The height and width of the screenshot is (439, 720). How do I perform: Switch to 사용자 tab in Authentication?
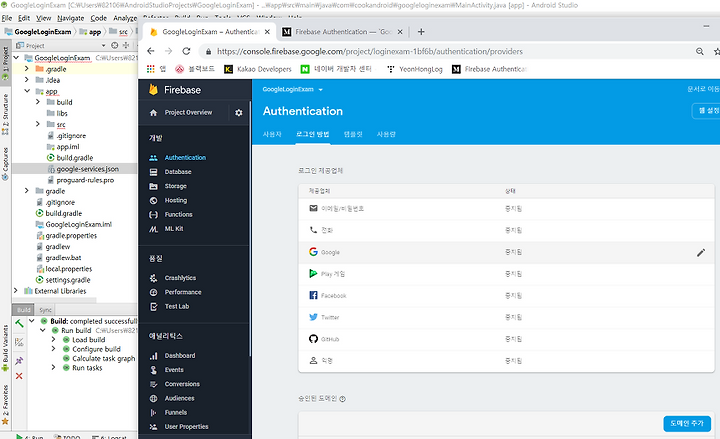(x=272, y=134)
